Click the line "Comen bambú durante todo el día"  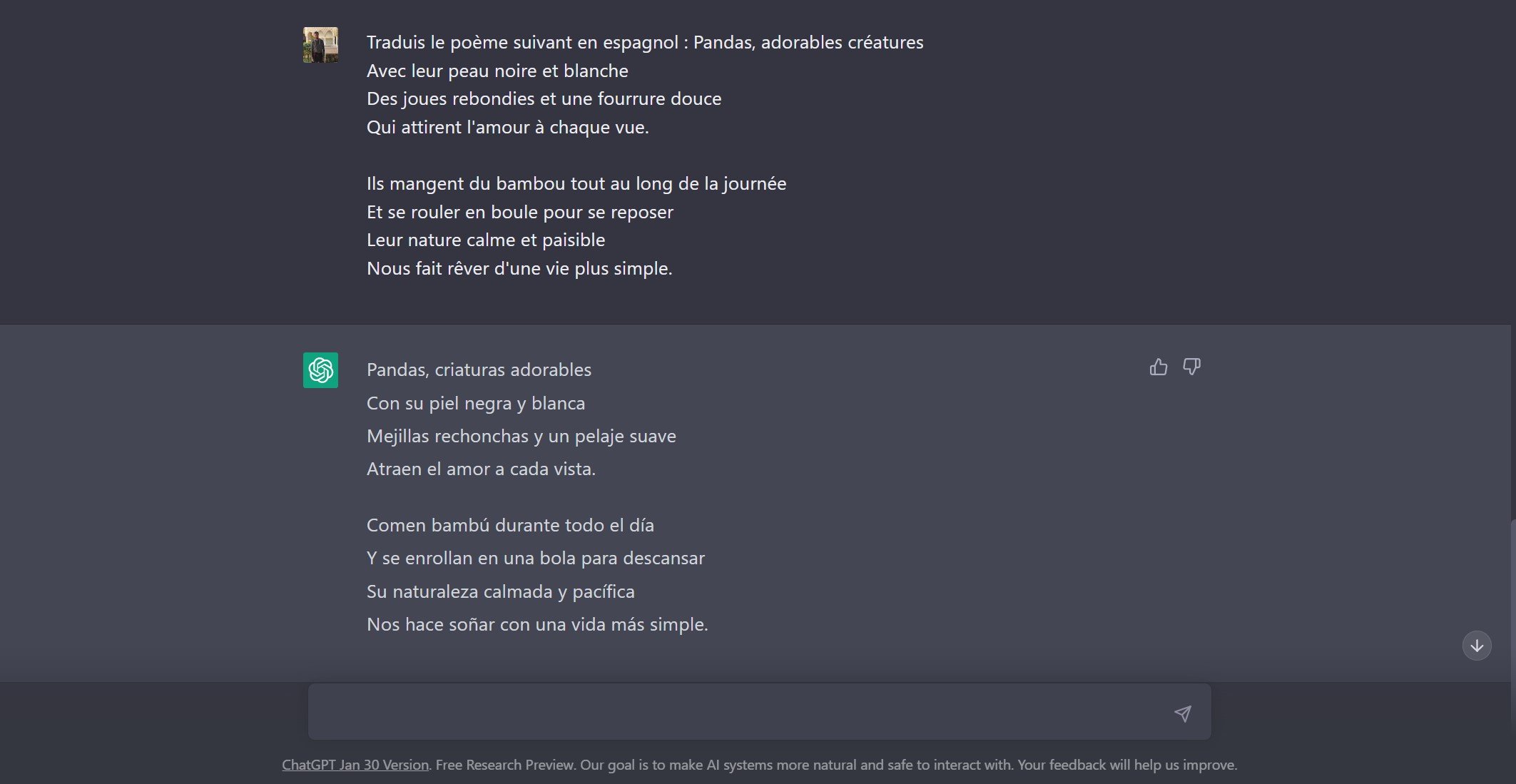pos(510,525)
